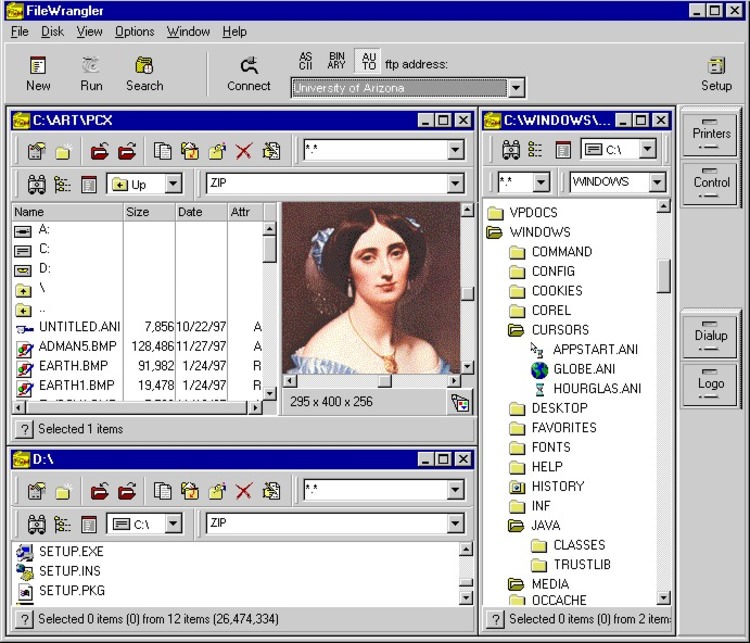Click the Printers button

coord(710,133)
